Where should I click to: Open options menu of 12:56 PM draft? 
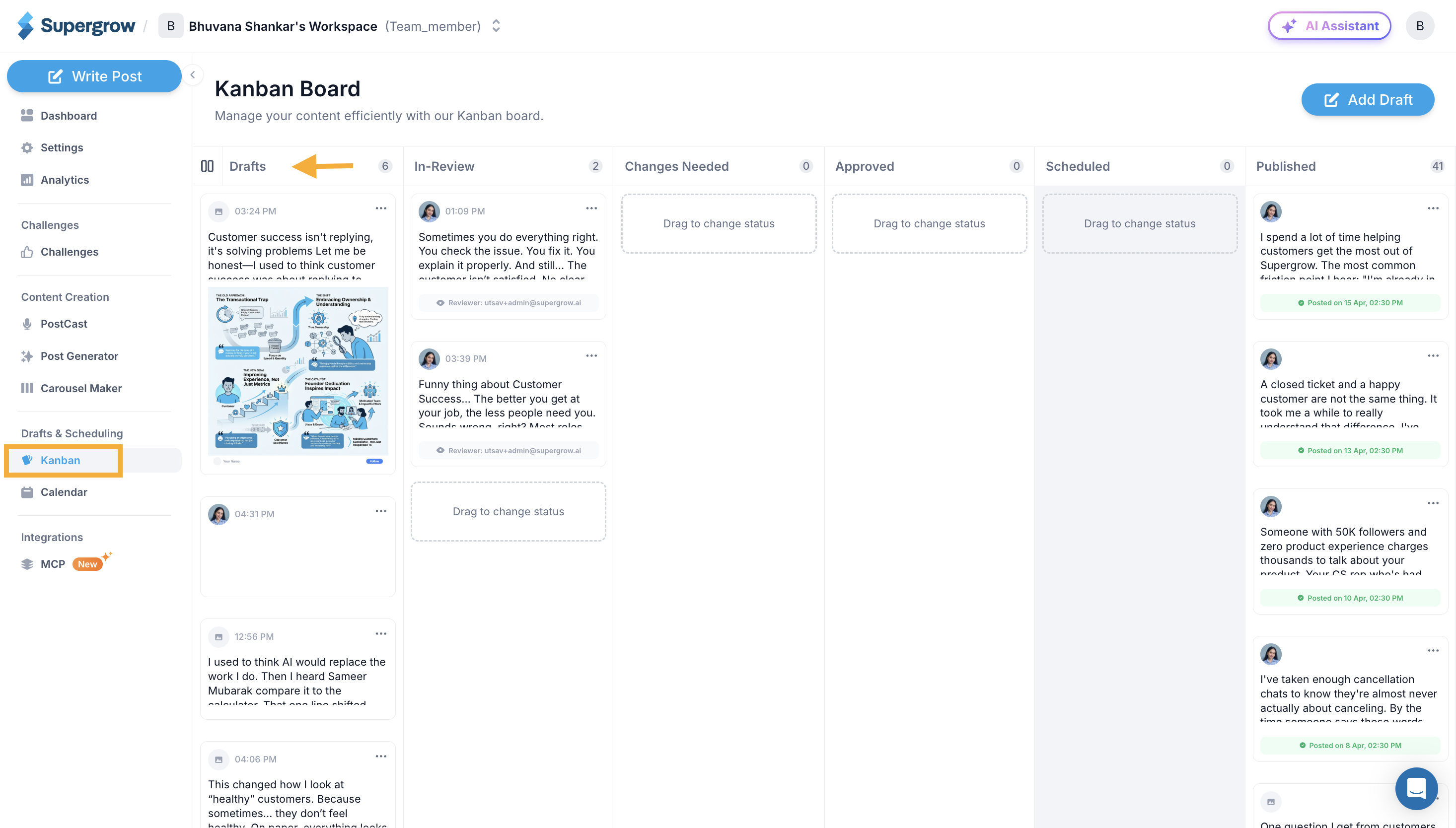[380, 634]
